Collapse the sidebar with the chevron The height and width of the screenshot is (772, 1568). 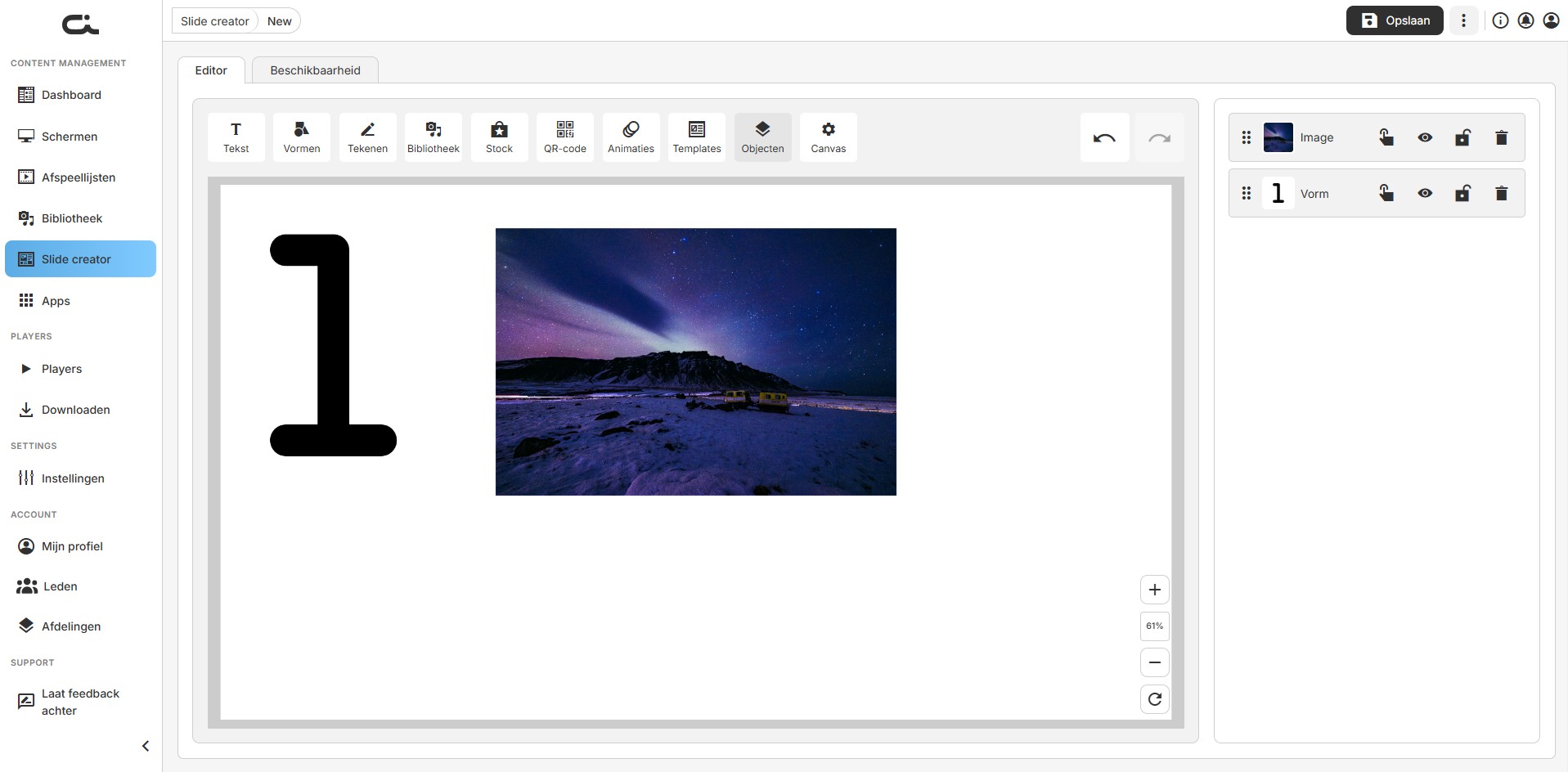[x=146, y=746]
